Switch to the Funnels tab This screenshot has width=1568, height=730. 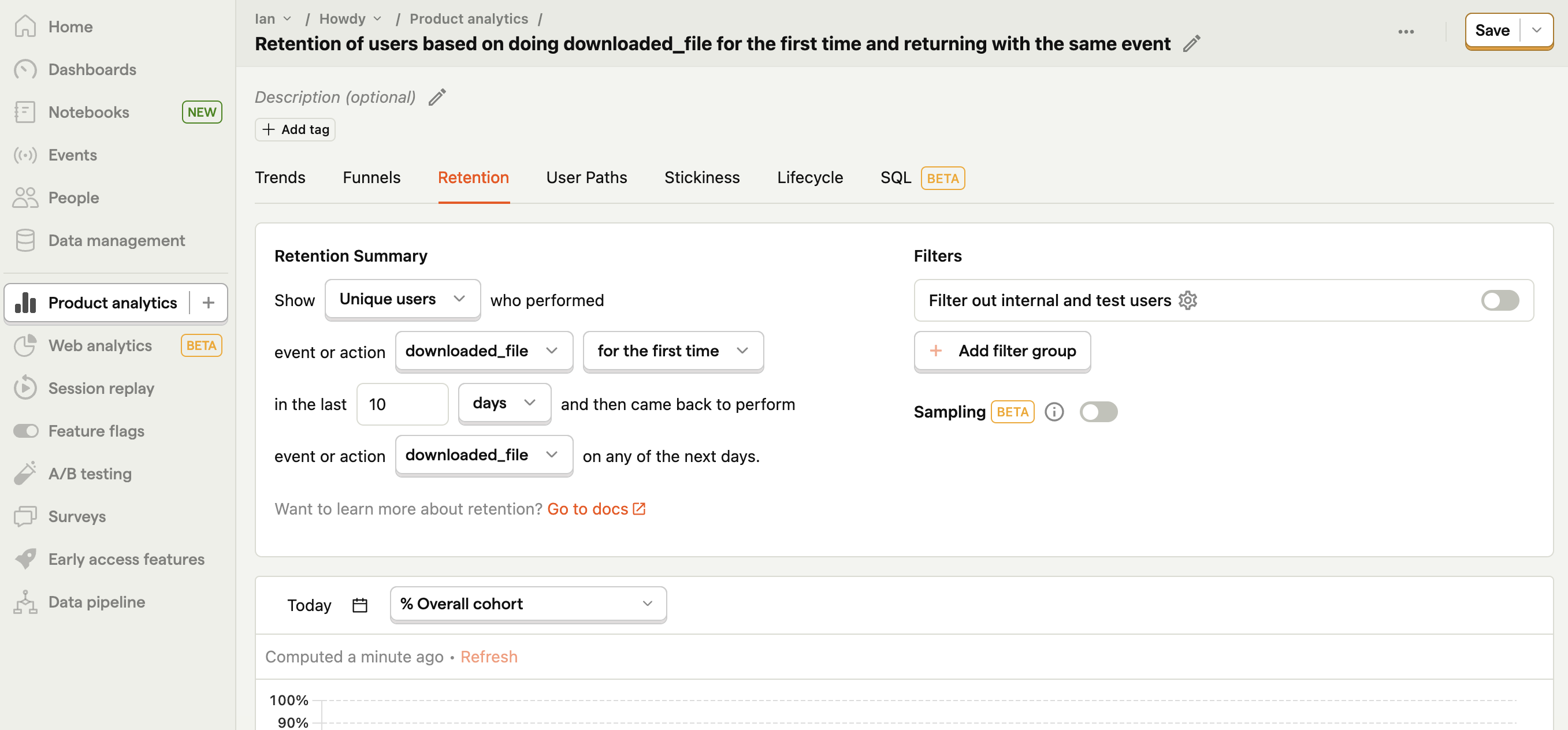click(372, 177)
